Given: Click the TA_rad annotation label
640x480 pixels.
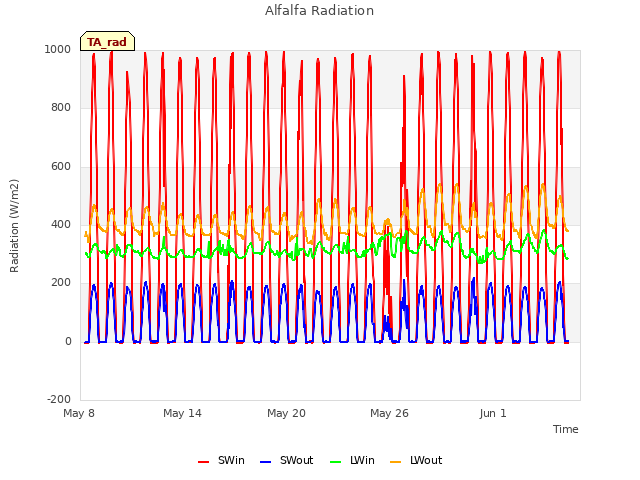Looking at the screenshot, I should point(107,41).
